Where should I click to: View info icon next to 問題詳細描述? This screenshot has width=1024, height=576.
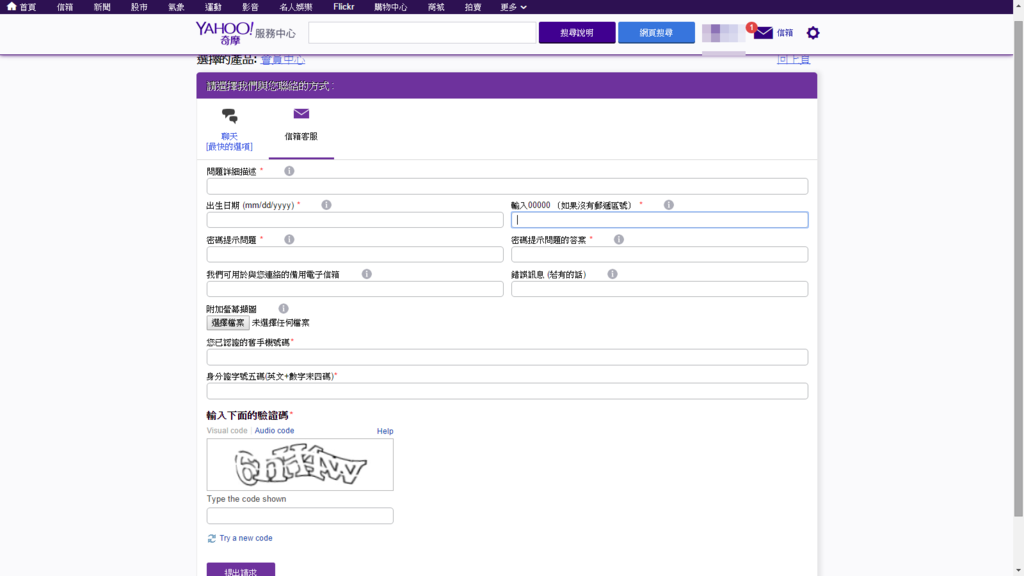tap(290, 170)
